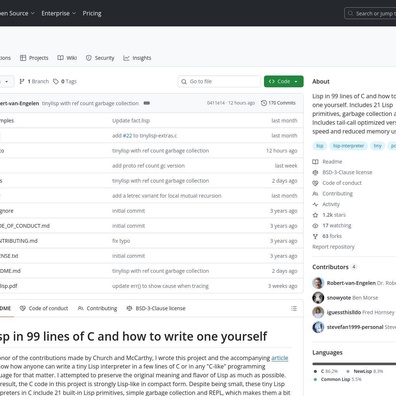The height and width of the screenshot is (396, 396).
Task: View the 17 watching link
Action: pyautogui.click(x=332, y=226)
